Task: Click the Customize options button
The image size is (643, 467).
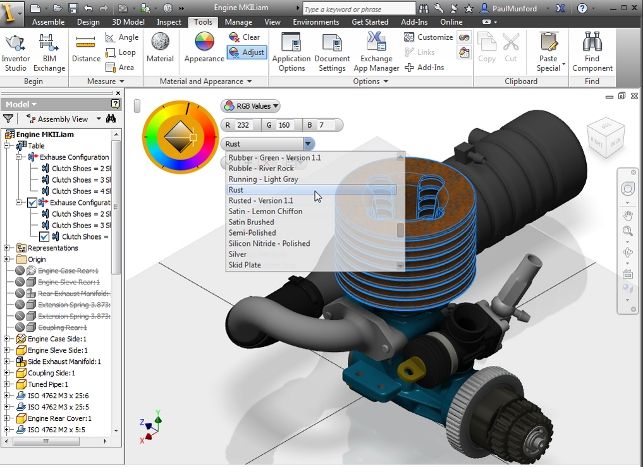Action: (x=428, y=37)
